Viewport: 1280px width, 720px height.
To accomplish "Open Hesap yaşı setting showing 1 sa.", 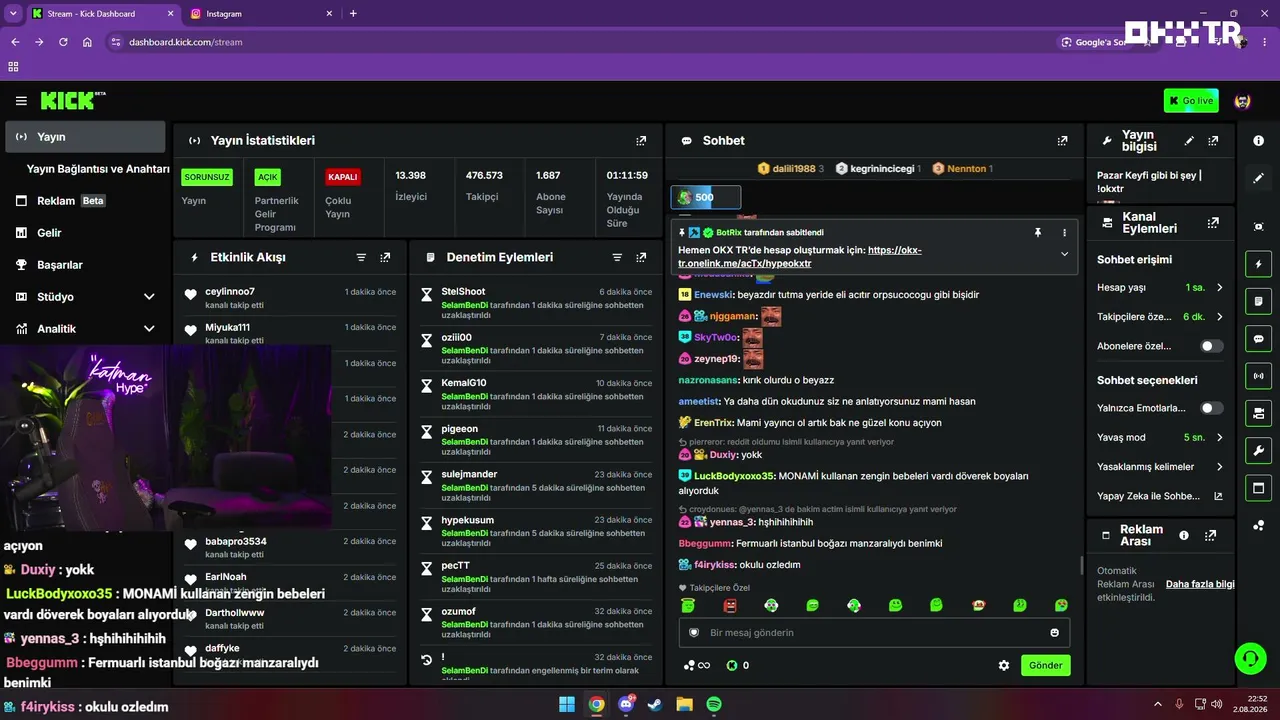I will click(x=1160, y=288).
